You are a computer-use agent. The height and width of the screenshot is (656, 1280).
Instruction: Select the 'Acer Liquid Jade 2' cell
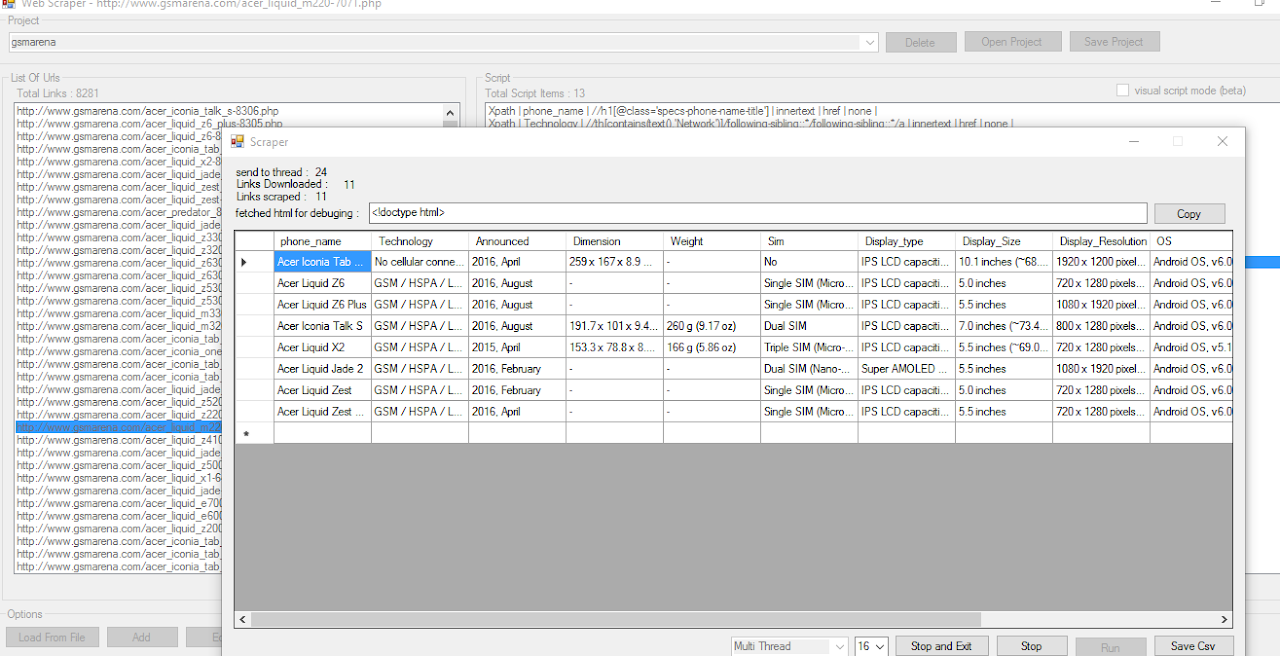[323, 369]
